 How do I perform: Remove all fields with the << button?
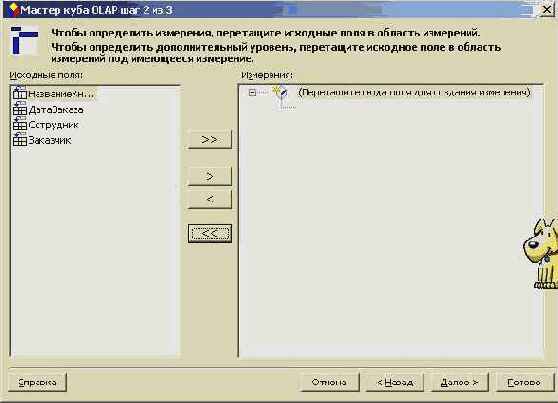210,234
